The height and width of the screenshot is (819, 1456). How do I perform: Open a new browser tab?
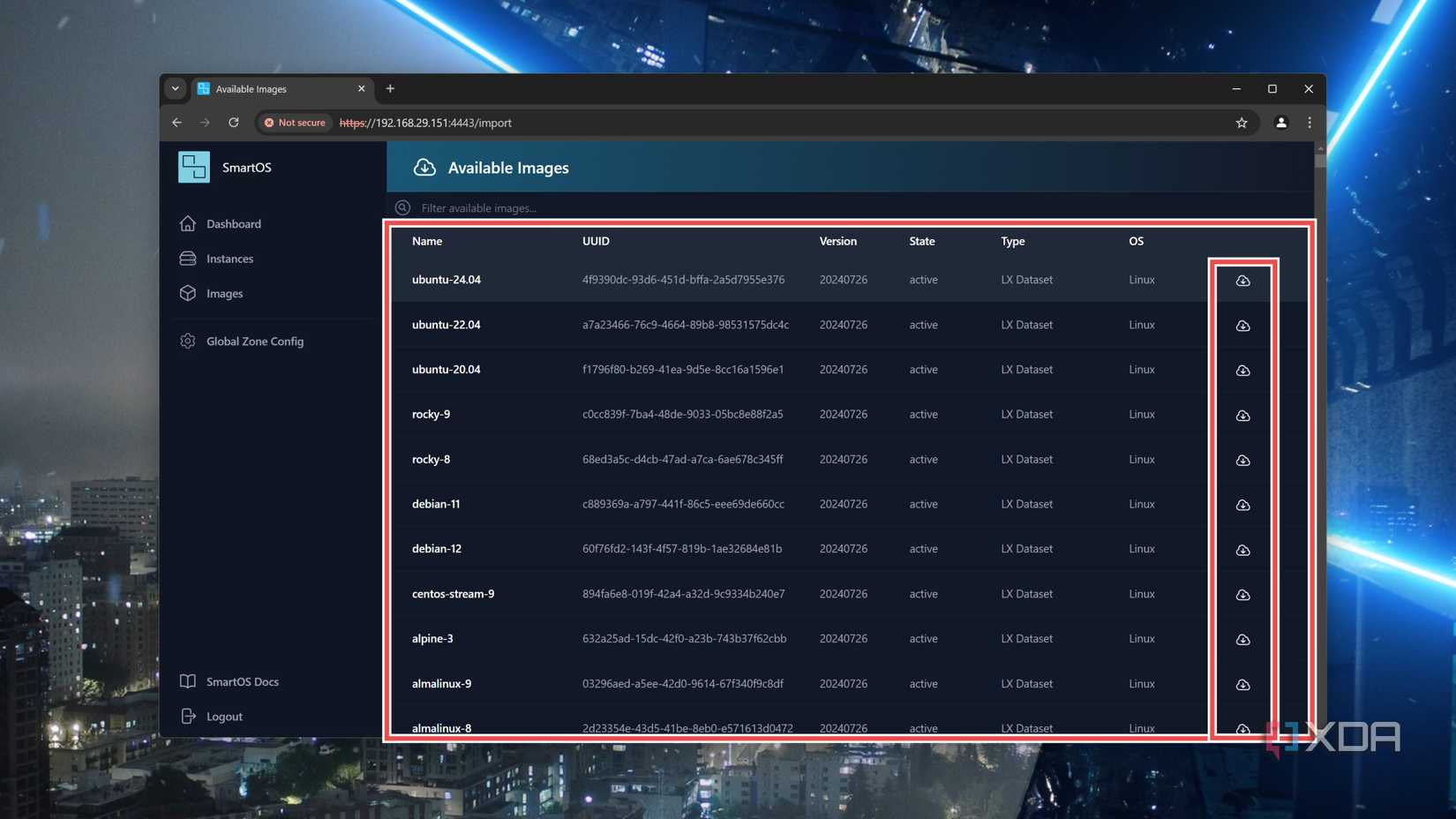point(390,88)
